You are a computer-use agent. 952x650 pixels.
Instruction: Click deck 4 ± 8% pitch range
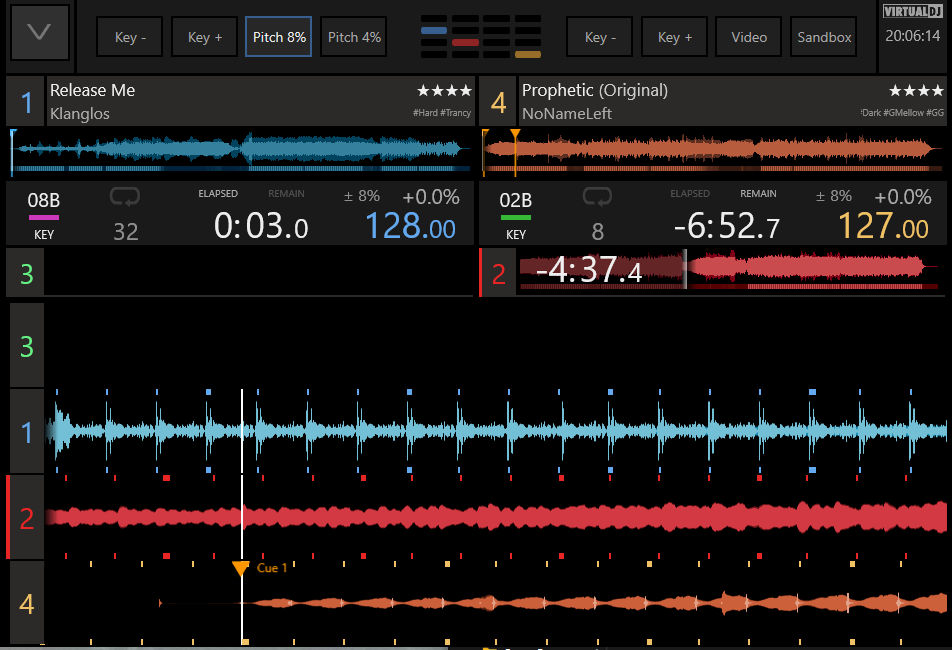click(x=834, y=196)
